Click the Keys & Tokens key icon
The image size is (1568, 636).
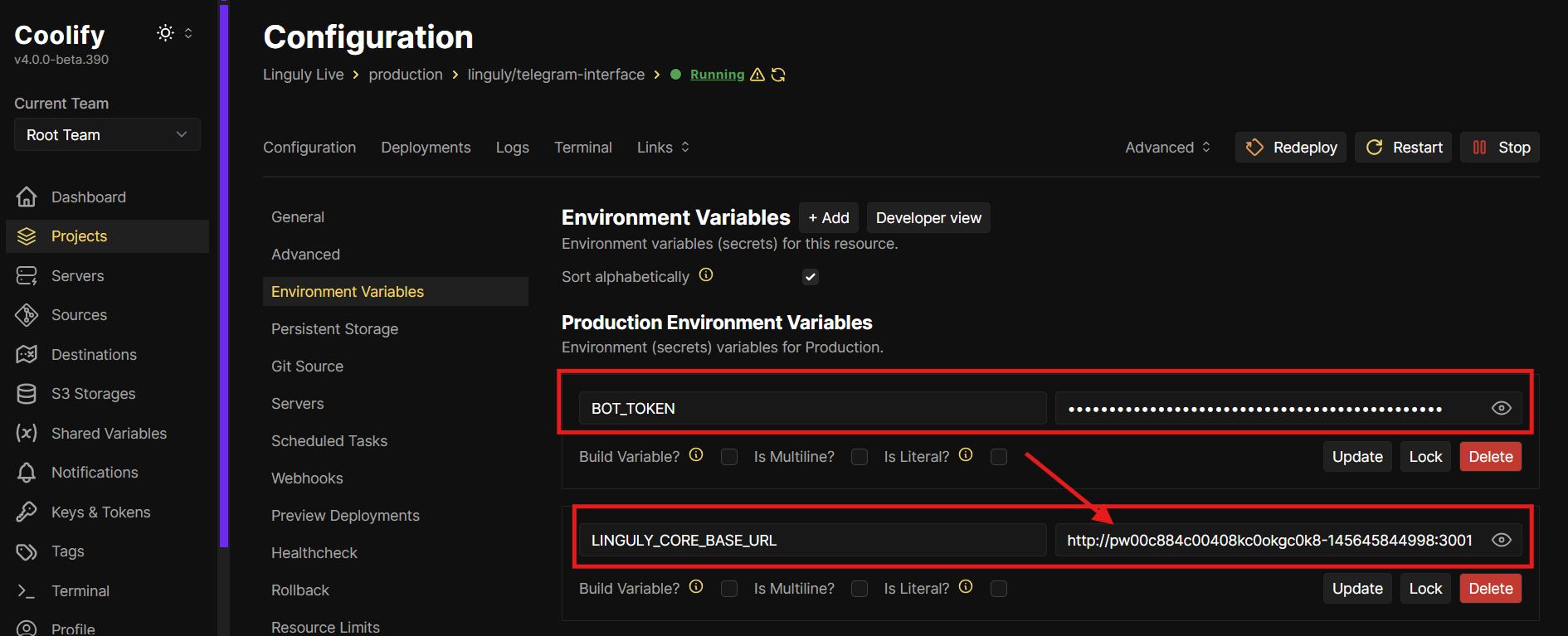pos(27,512)
